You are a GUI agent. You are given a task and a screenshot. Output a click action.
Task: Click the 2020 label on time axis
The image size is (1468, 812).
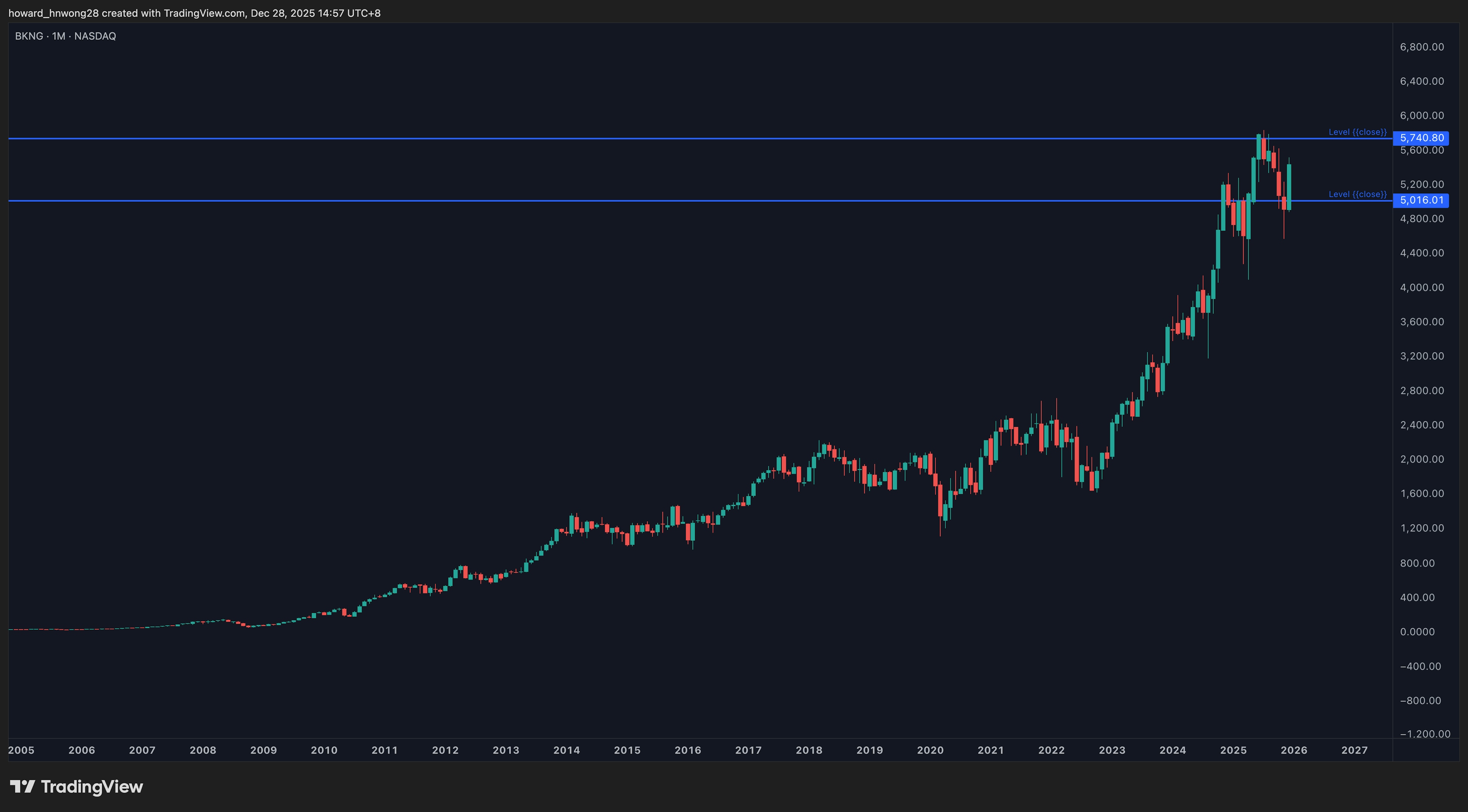click(930, 750)
